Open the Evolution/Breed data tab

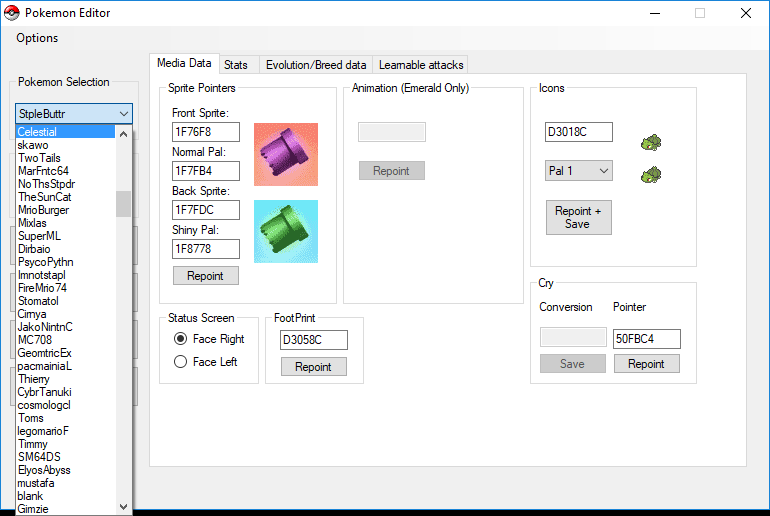(315, 65)
